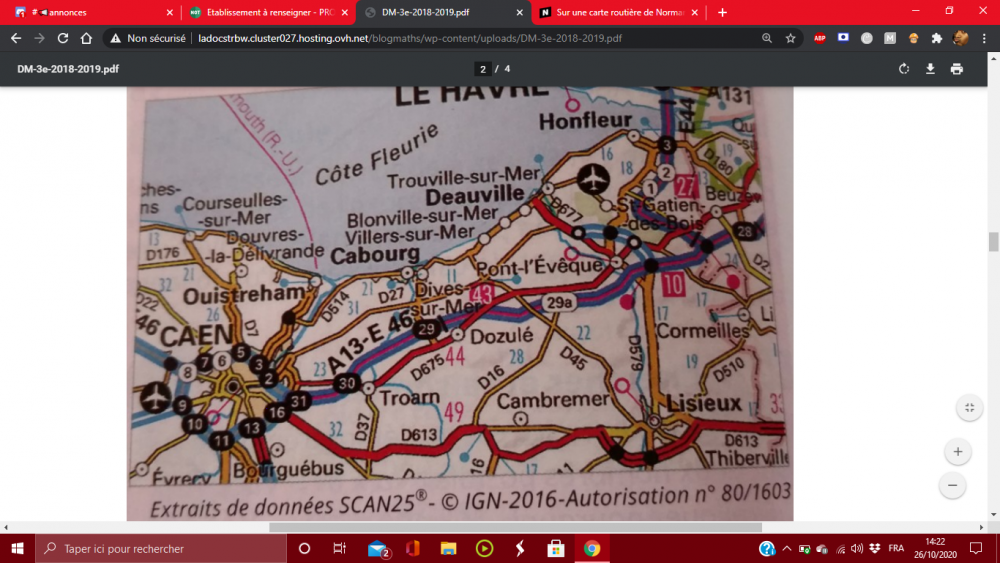Screen dimensions: 1000x563
Task: Print the PDF document
Action: tap(957, 69)
